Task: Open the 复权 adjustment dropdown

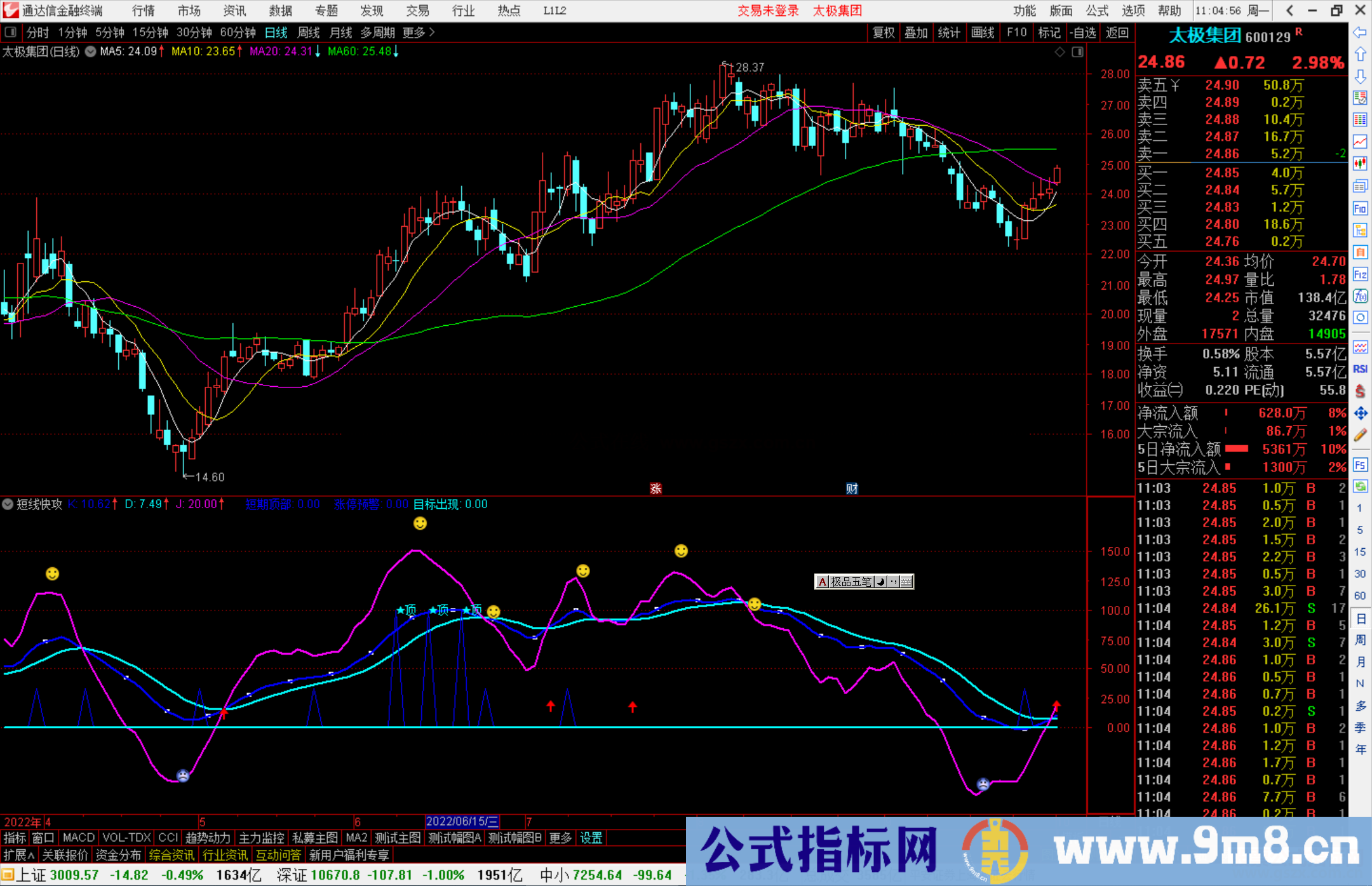Action: (x=884, y=32)
